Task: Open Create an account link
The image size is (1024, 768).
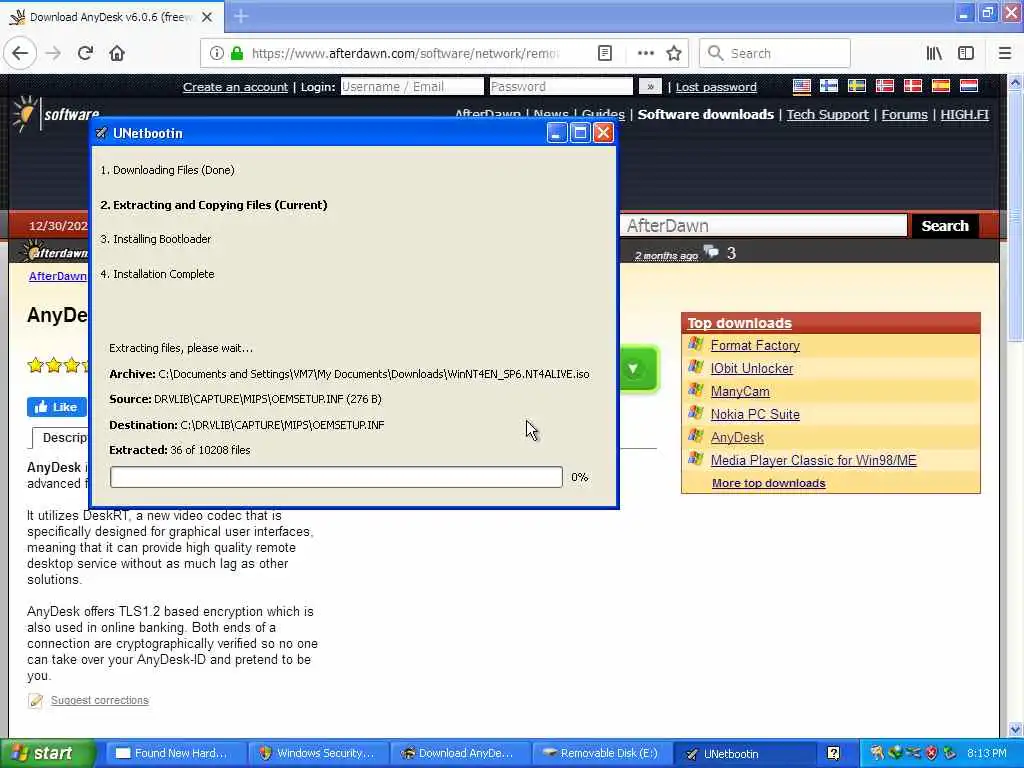Action: point(235,87)
